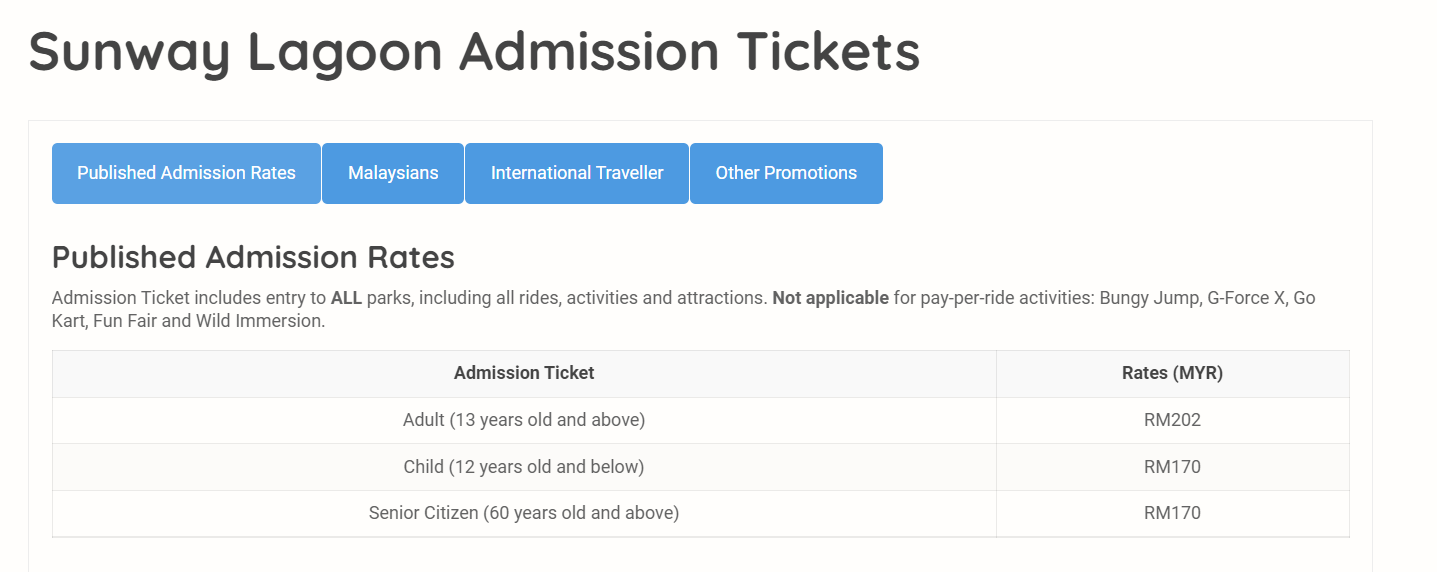Image resolution: width=1437 pixels, height=572 pixels.
Task: Click the bold Not applicable text
Action: tap(830, 298)
